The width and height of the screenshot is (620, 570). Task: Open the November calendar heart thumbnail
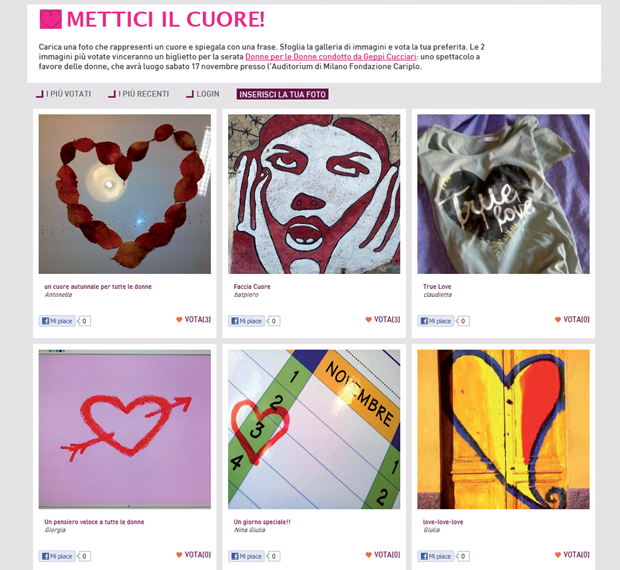[x=314, y=429]
